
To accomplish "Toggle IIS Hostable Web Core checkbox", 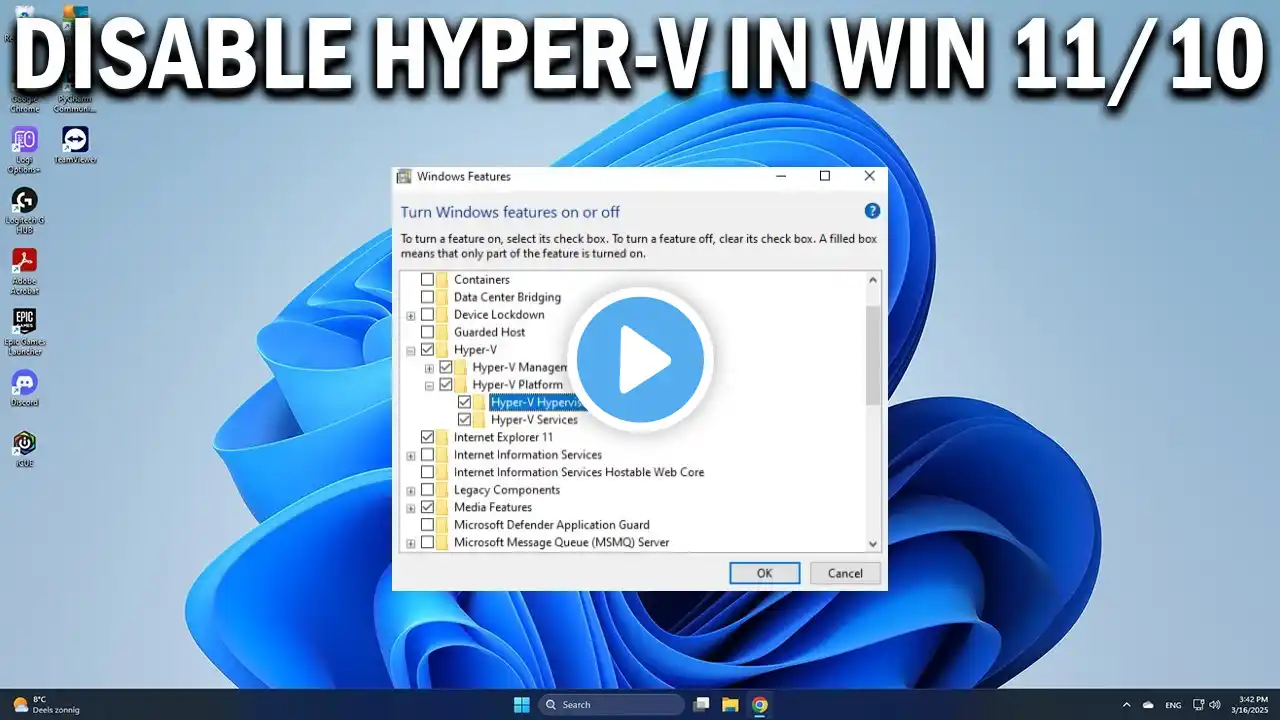I will [428, 472].
